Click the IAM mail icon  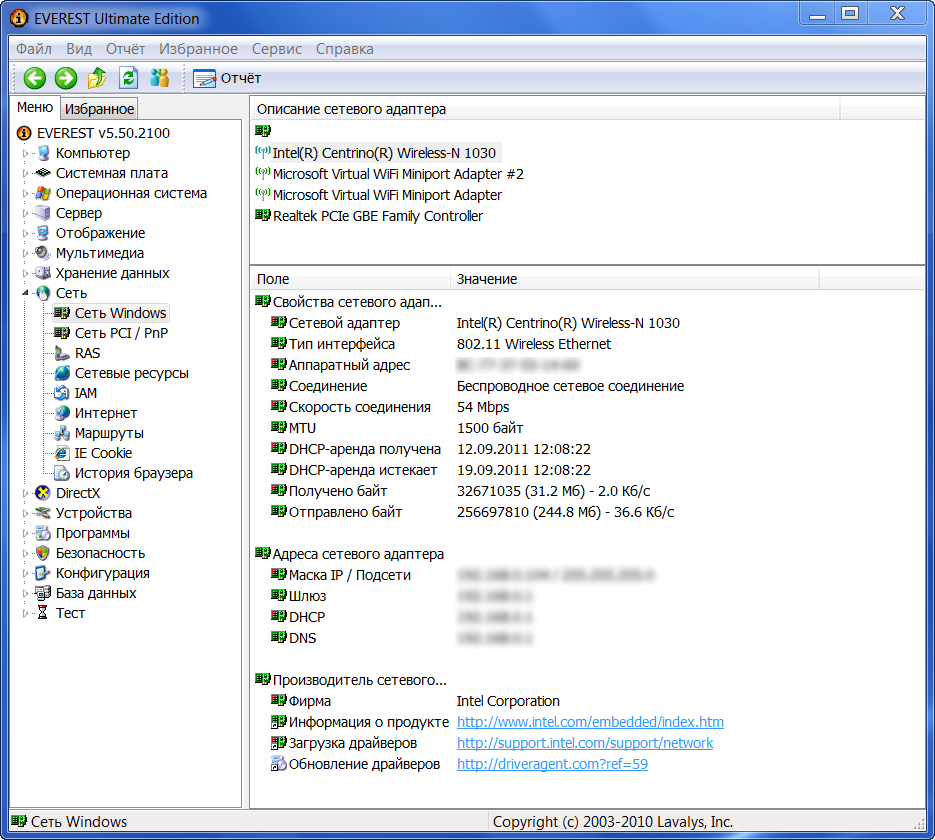[62, 393]
